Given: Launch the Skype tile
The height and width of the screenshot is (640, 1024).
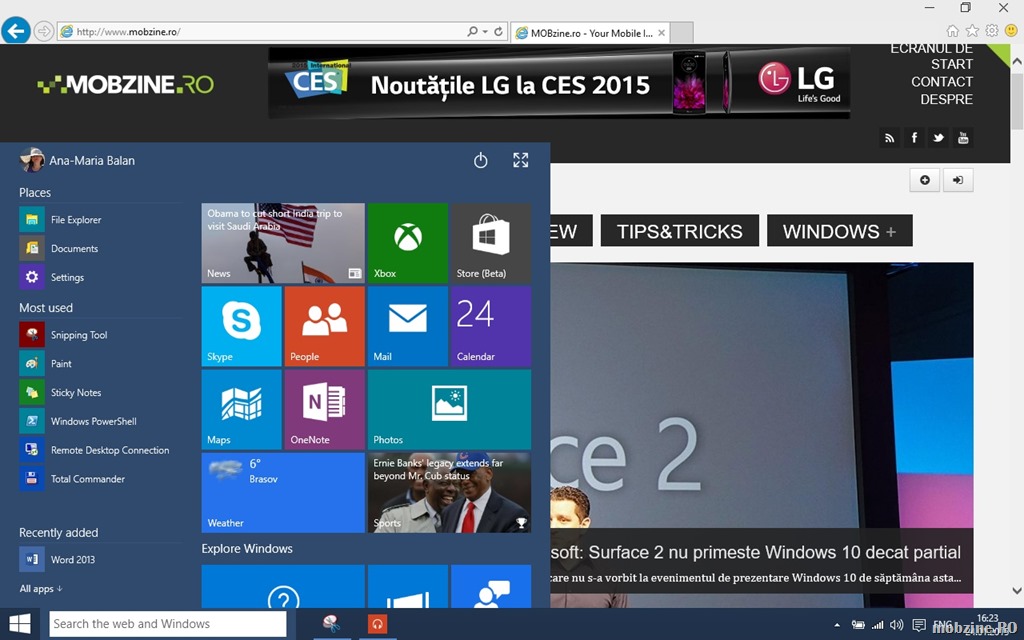Looking at the screenshot, I should (242, 326).
